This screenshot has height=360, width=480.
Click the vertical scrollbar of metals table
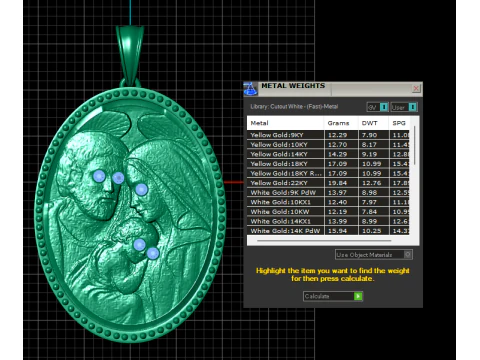(x=415, y=145)
